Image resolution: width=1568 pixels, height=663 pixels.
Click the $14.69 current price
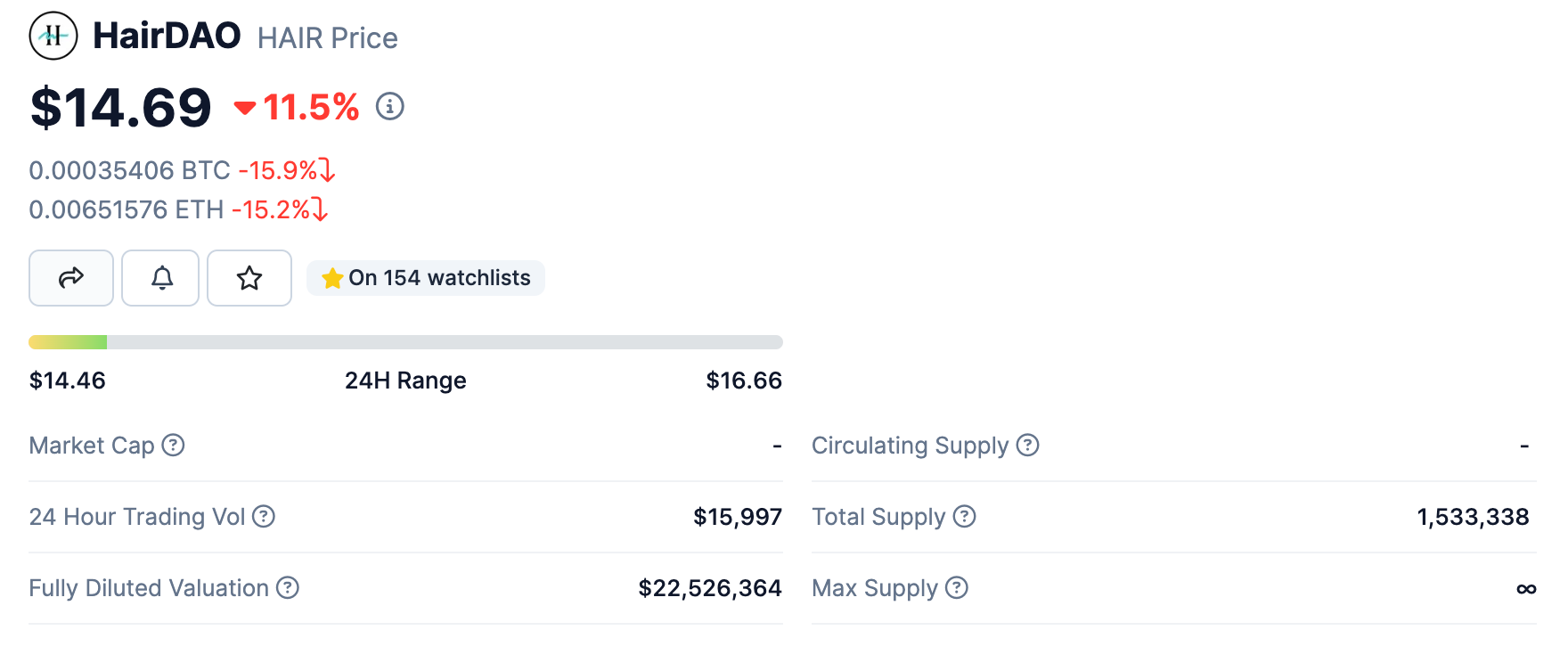(x=120, y=108)
